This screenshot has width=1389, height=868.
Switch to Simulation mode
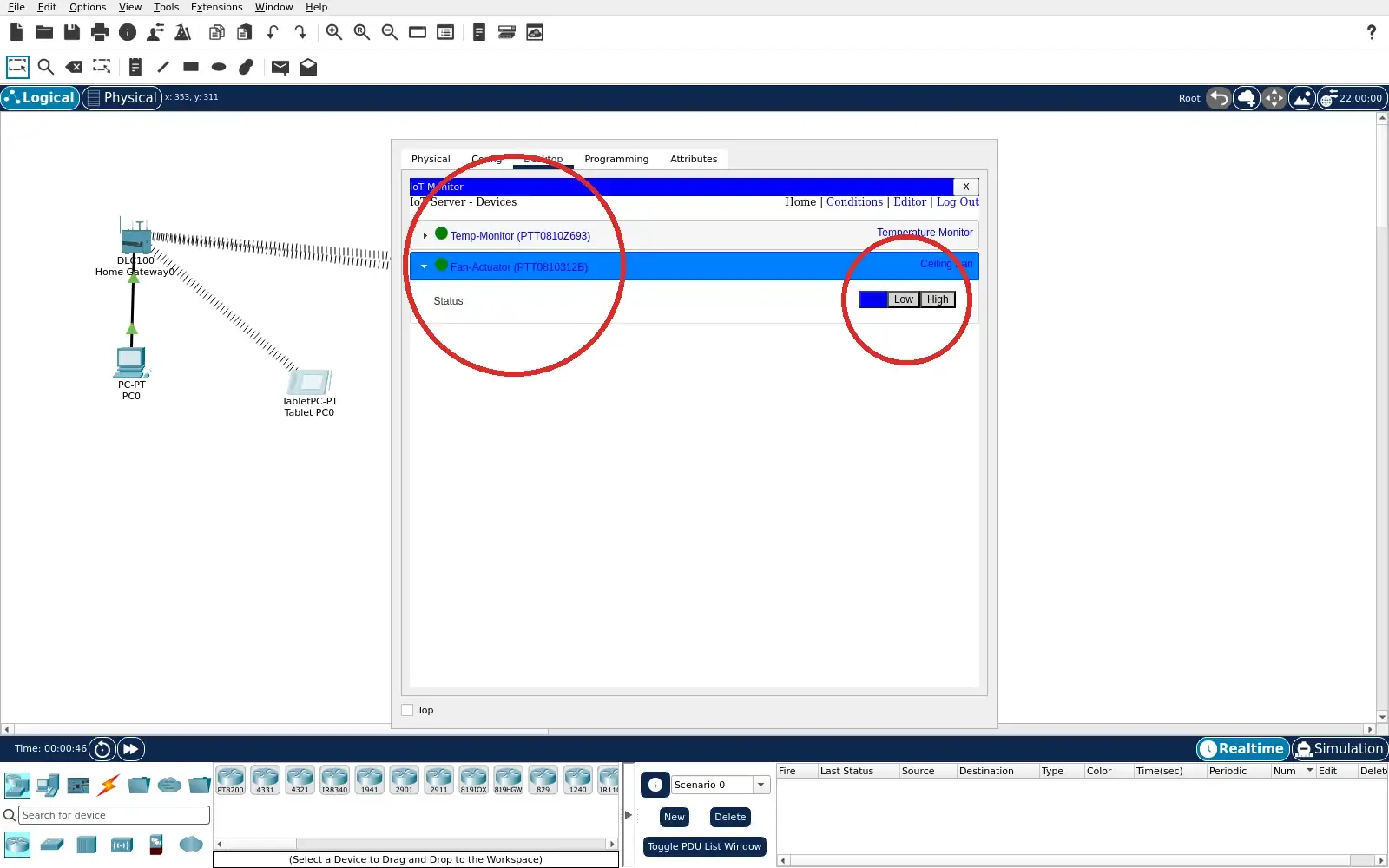click(1340, 749)
